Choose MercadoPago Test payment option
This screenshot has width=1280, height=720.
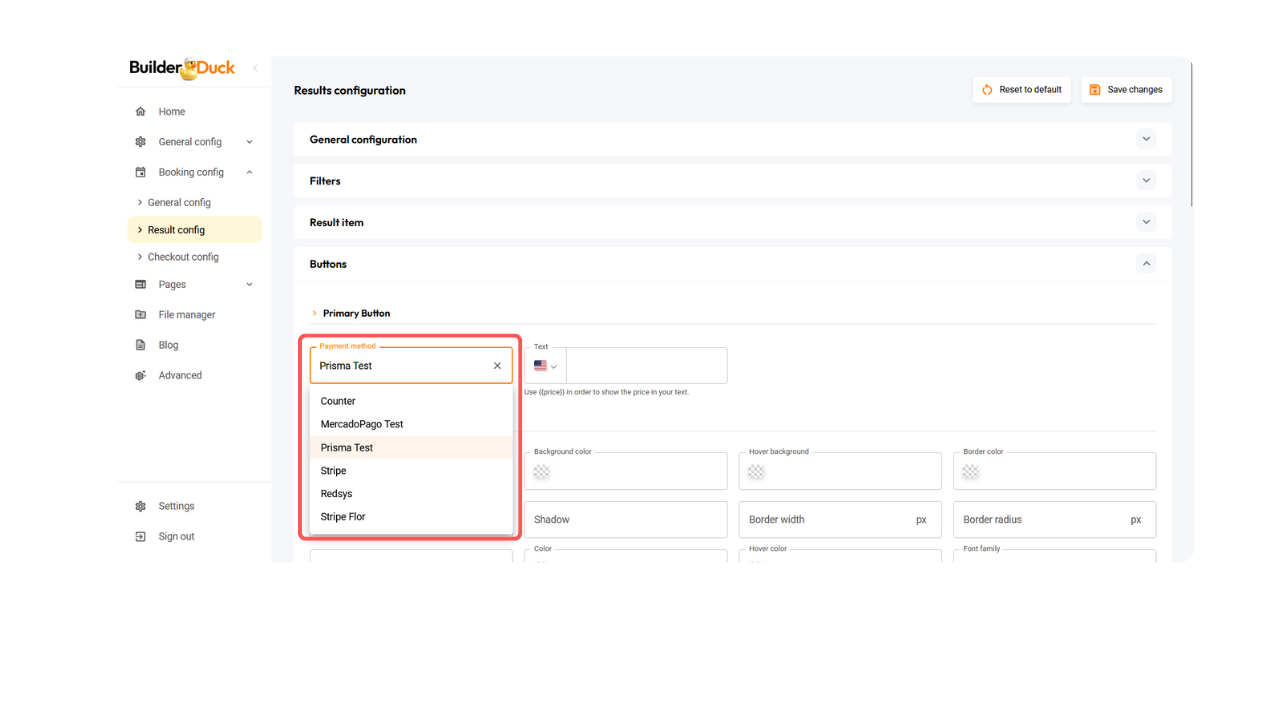tap(362, 424)
